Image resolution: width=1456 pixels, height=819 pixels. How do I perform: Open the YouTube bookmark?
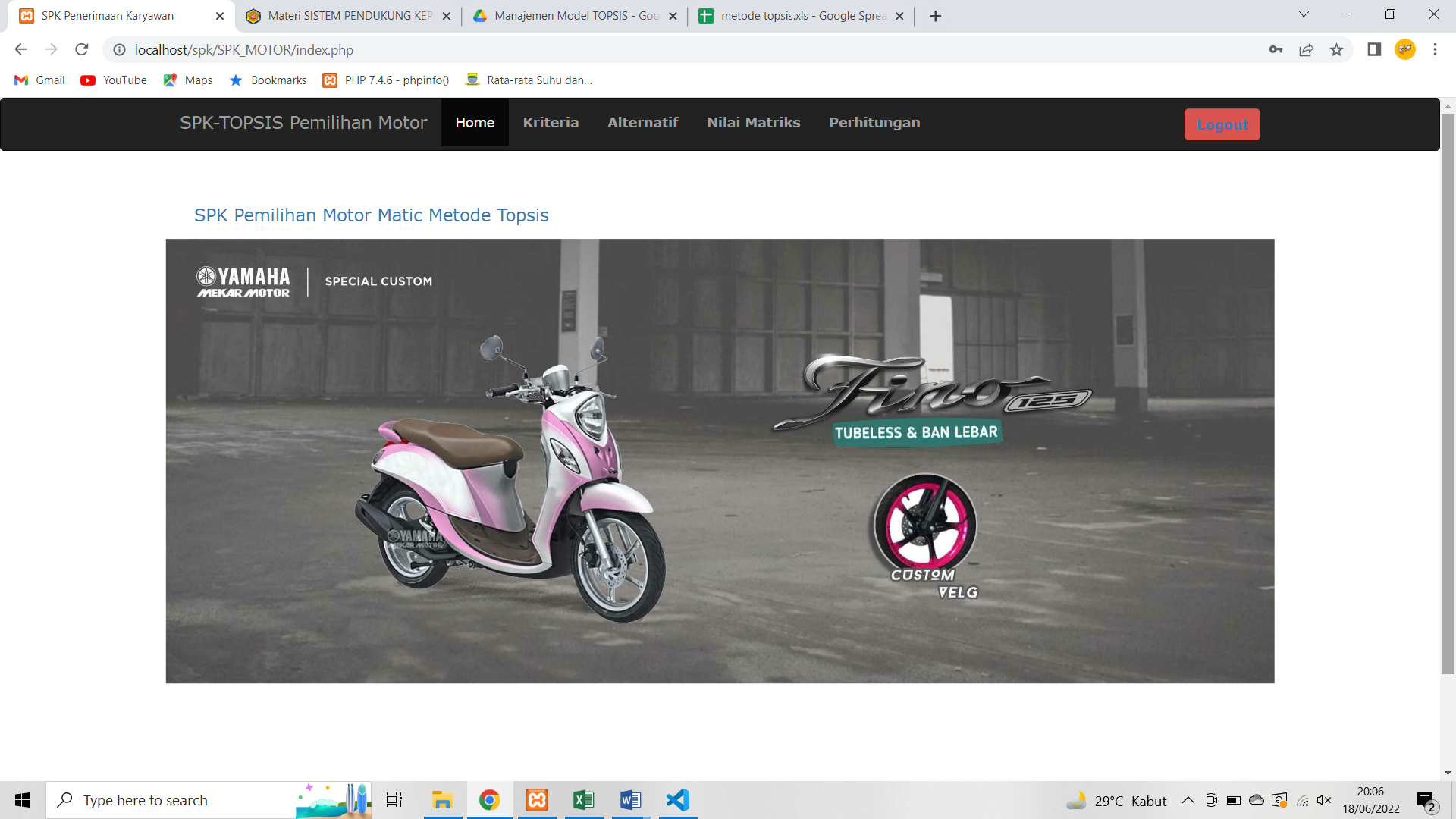pyautogui.click(x=113, y=80)
